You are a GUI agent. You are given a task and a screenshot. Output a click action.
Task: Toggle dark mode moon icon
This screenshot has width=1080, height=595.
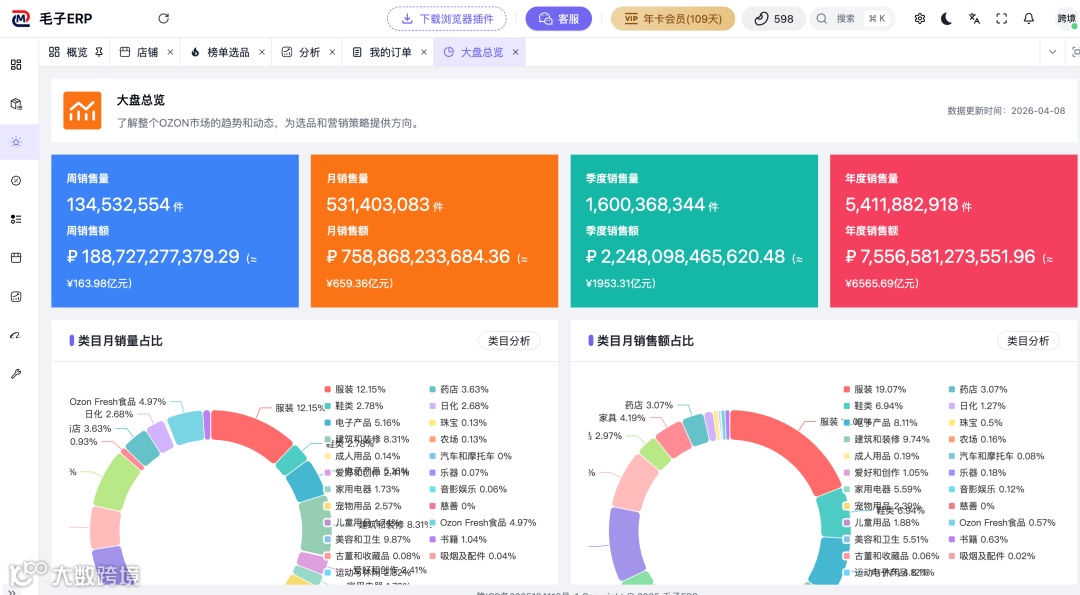point(946,19)
